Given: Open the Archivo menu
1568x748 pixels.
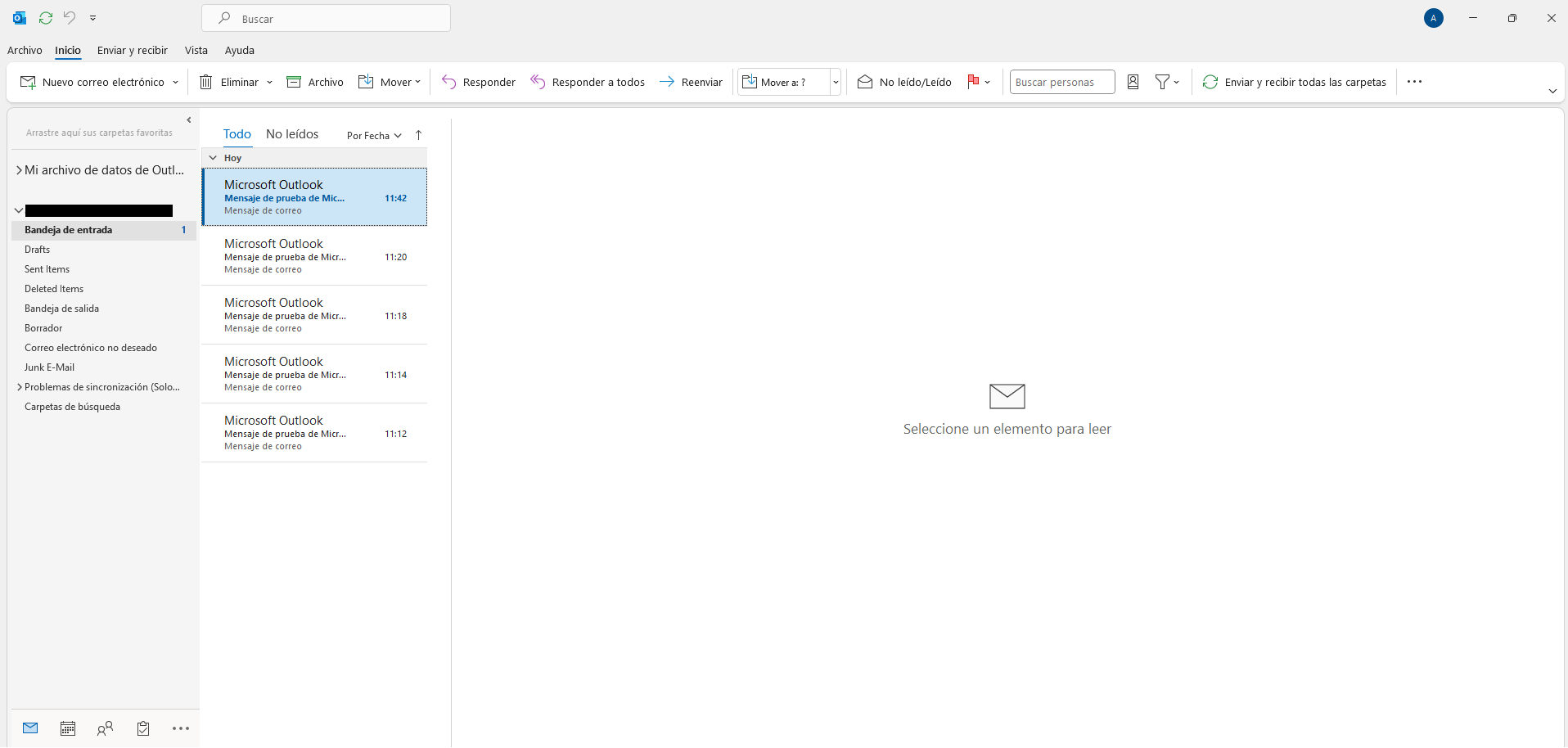Looking at the screenshot, I should [x=25, y=50].
